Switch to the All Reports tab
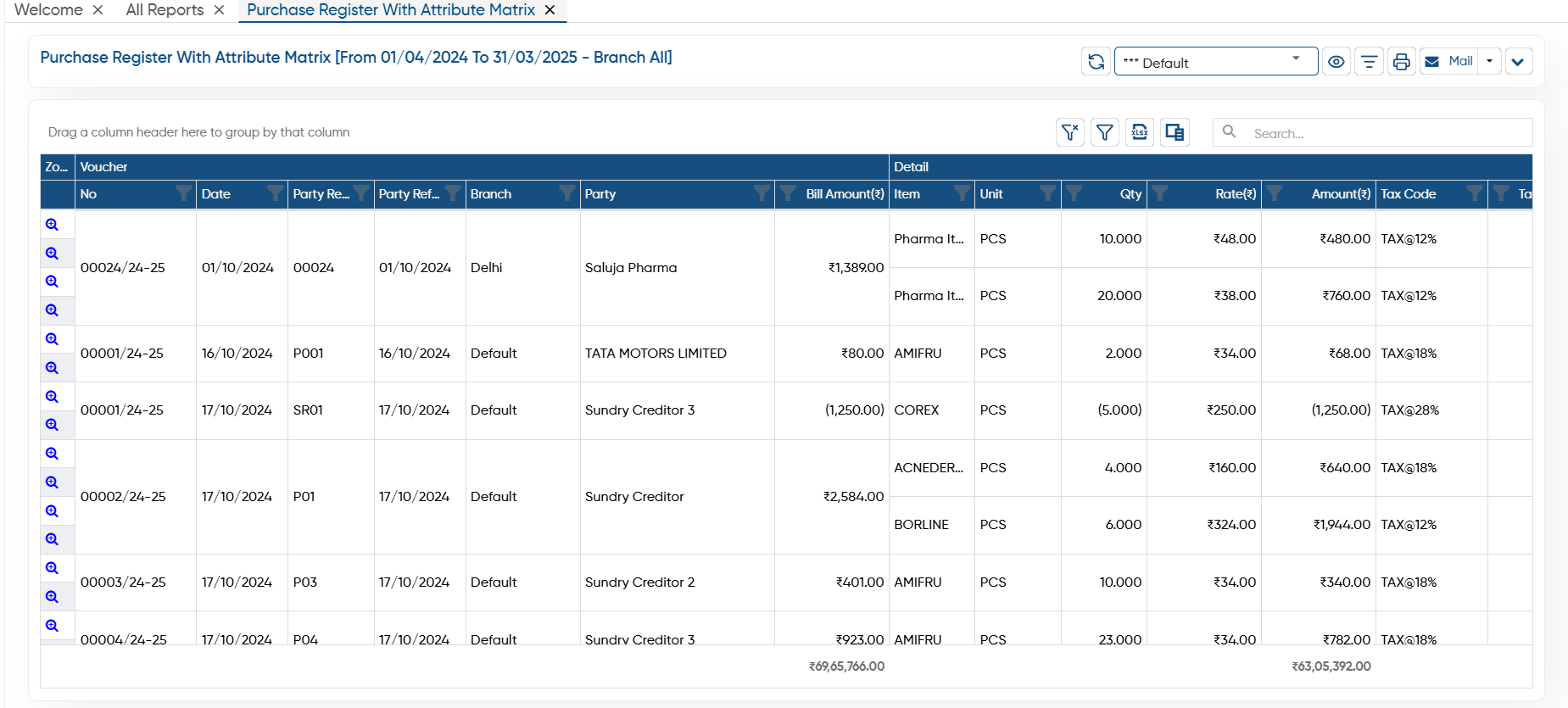Image resolution: width=1568 pixels, height=708 pixels. point(165,10)
